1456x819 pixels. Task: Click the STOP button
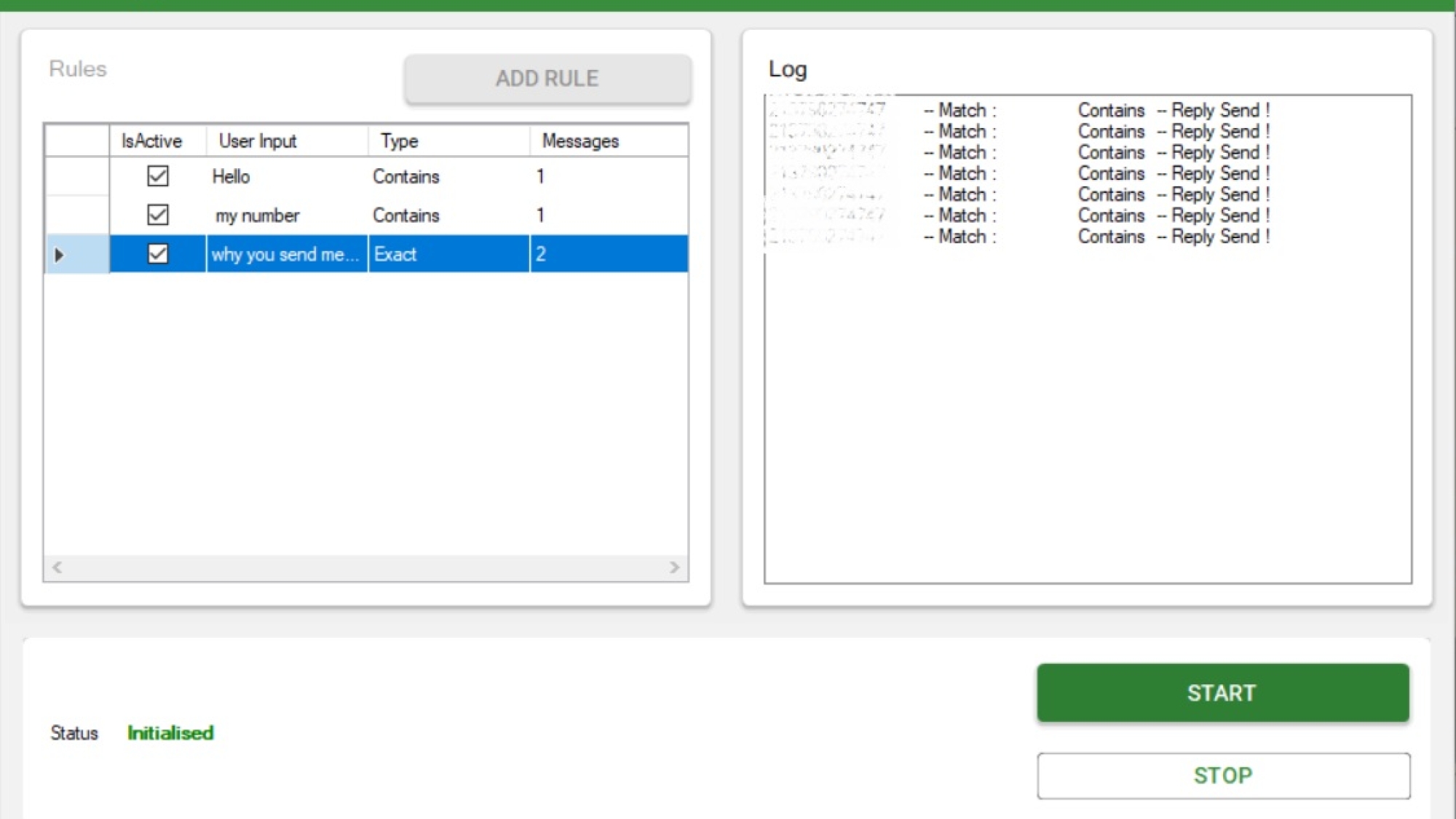pyautogui.click(x=1223, y=775)
